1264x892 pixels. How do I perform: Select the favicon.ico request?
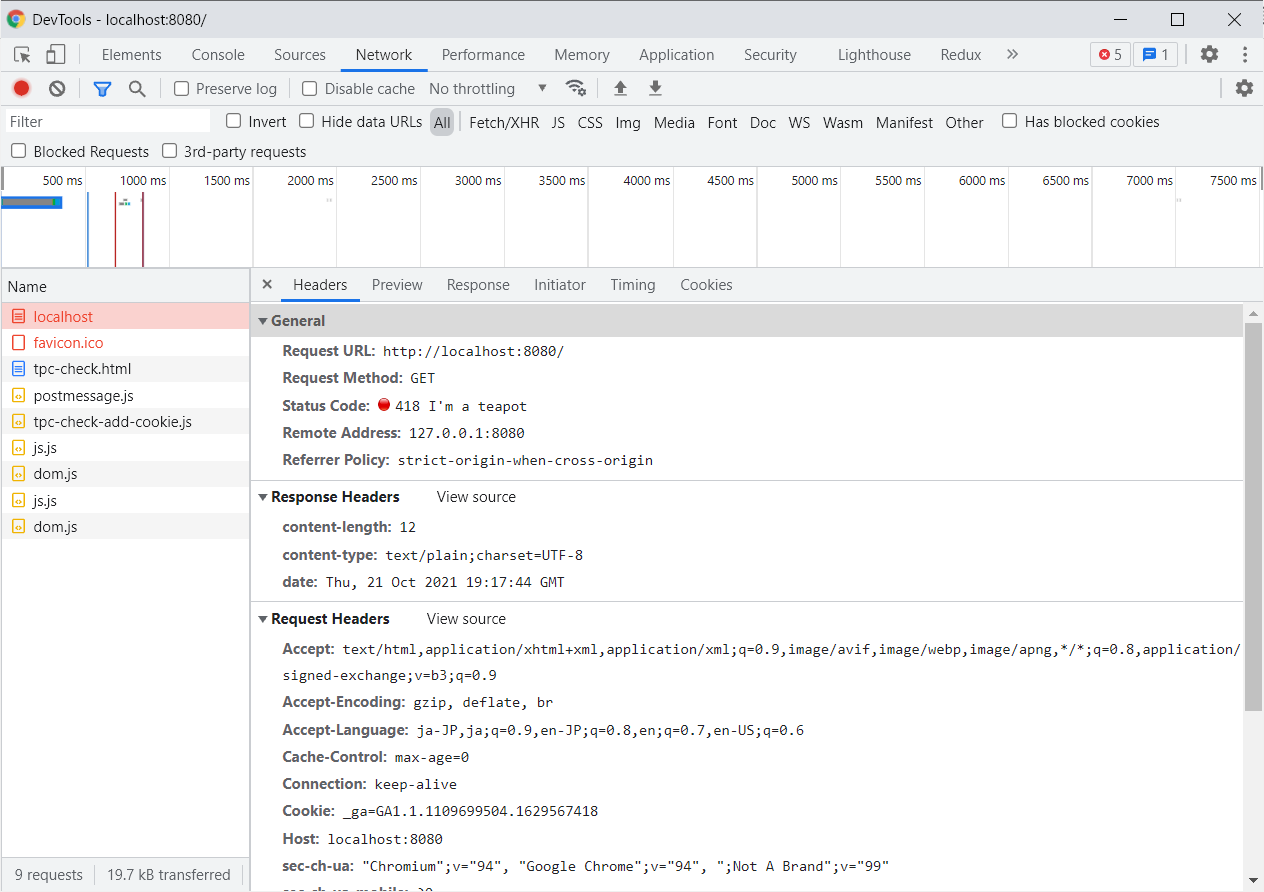[68, 343]
